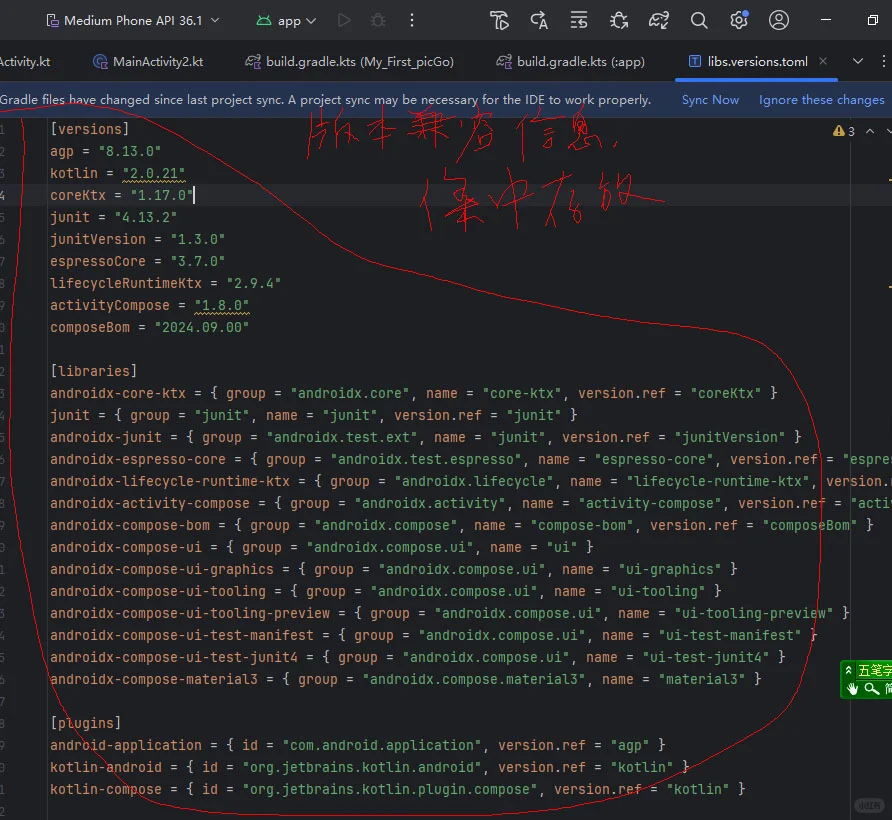Click the account profile avatar icon

point(778,20)
